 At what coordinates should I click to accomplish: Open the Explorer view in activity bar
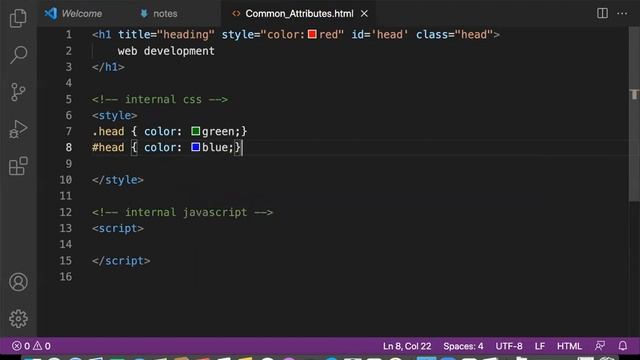[18, 18]
